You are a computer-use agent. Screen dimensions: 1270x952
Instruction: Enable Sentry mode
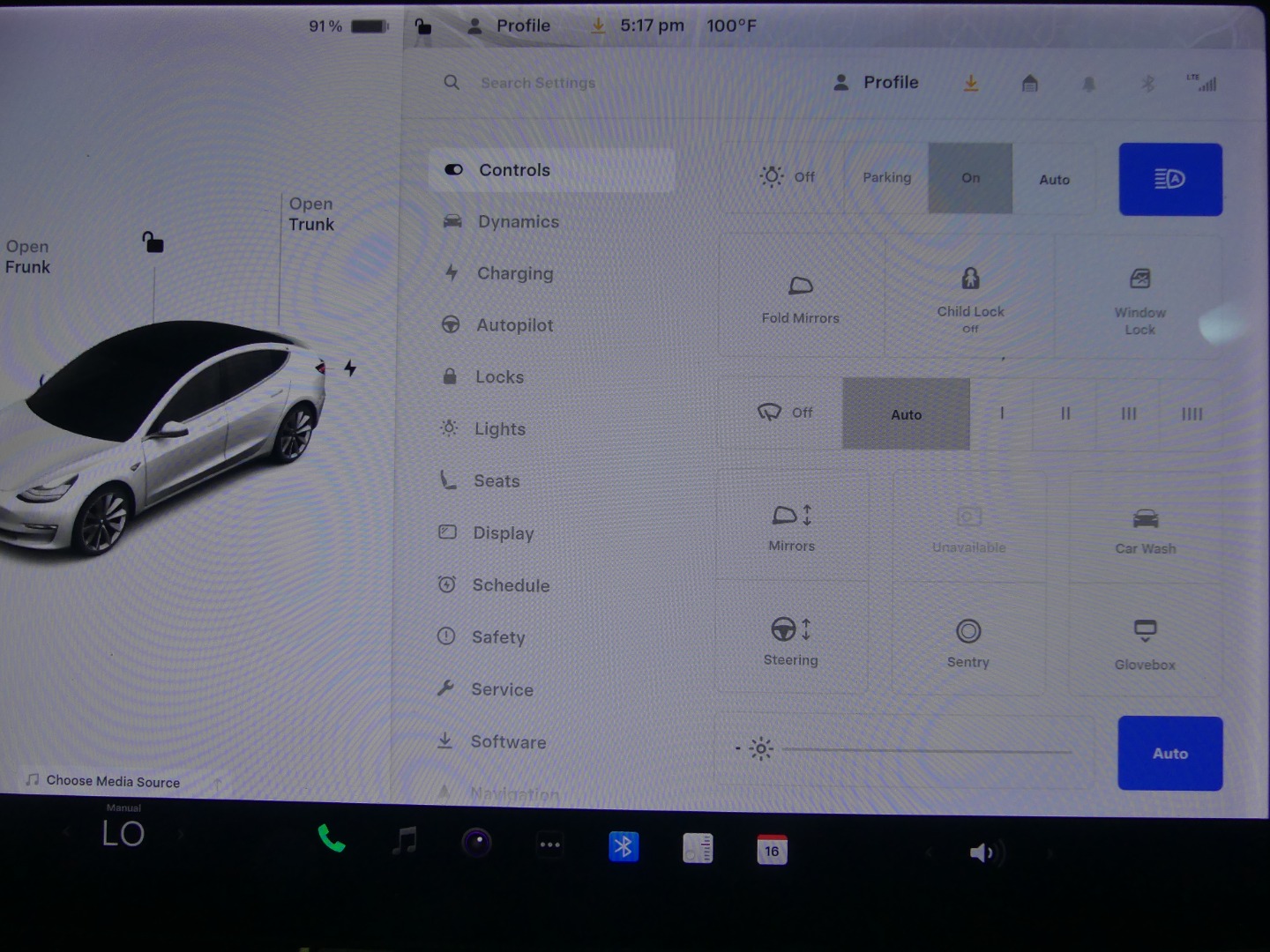[x=968, y=642]
